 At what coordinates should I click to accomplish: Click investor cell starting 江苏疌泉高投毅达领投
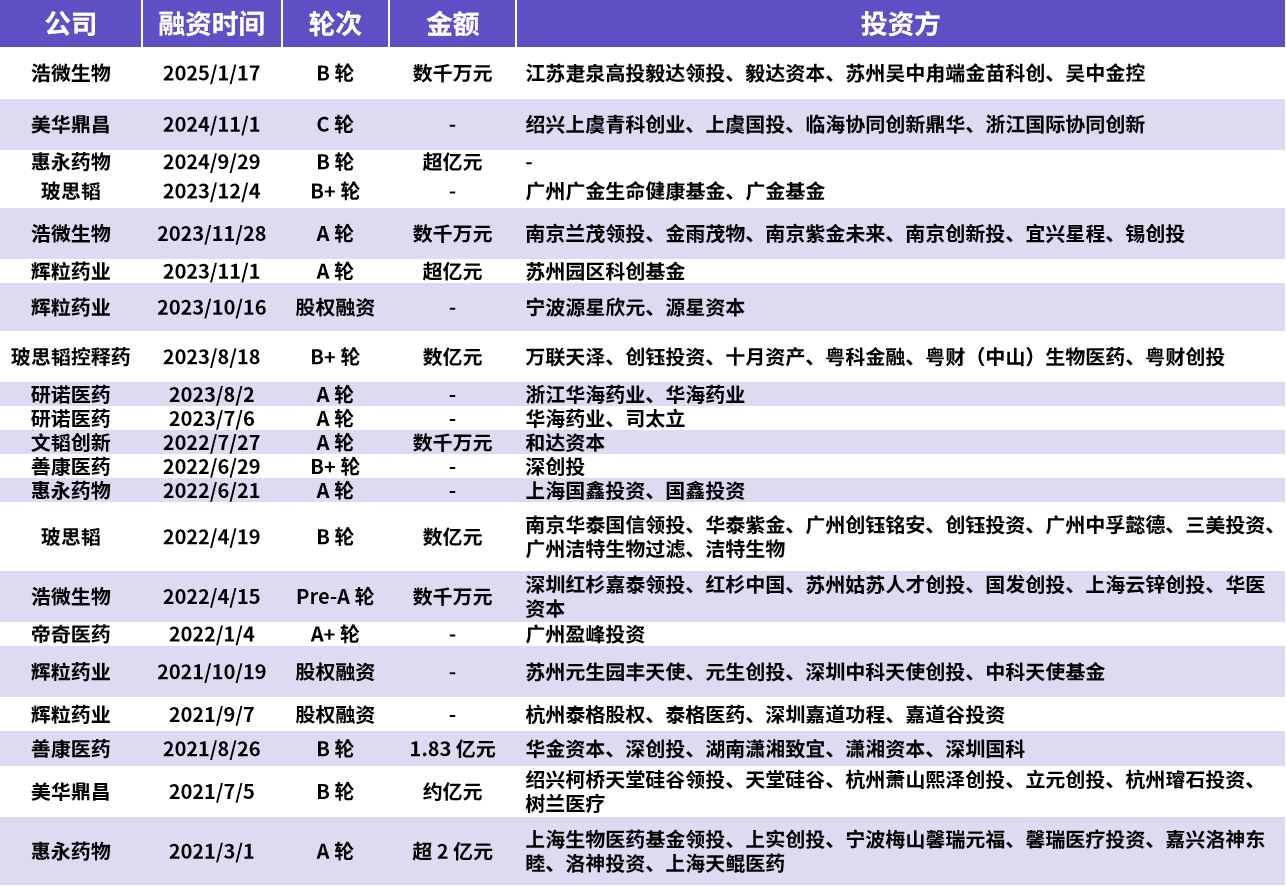835,73
